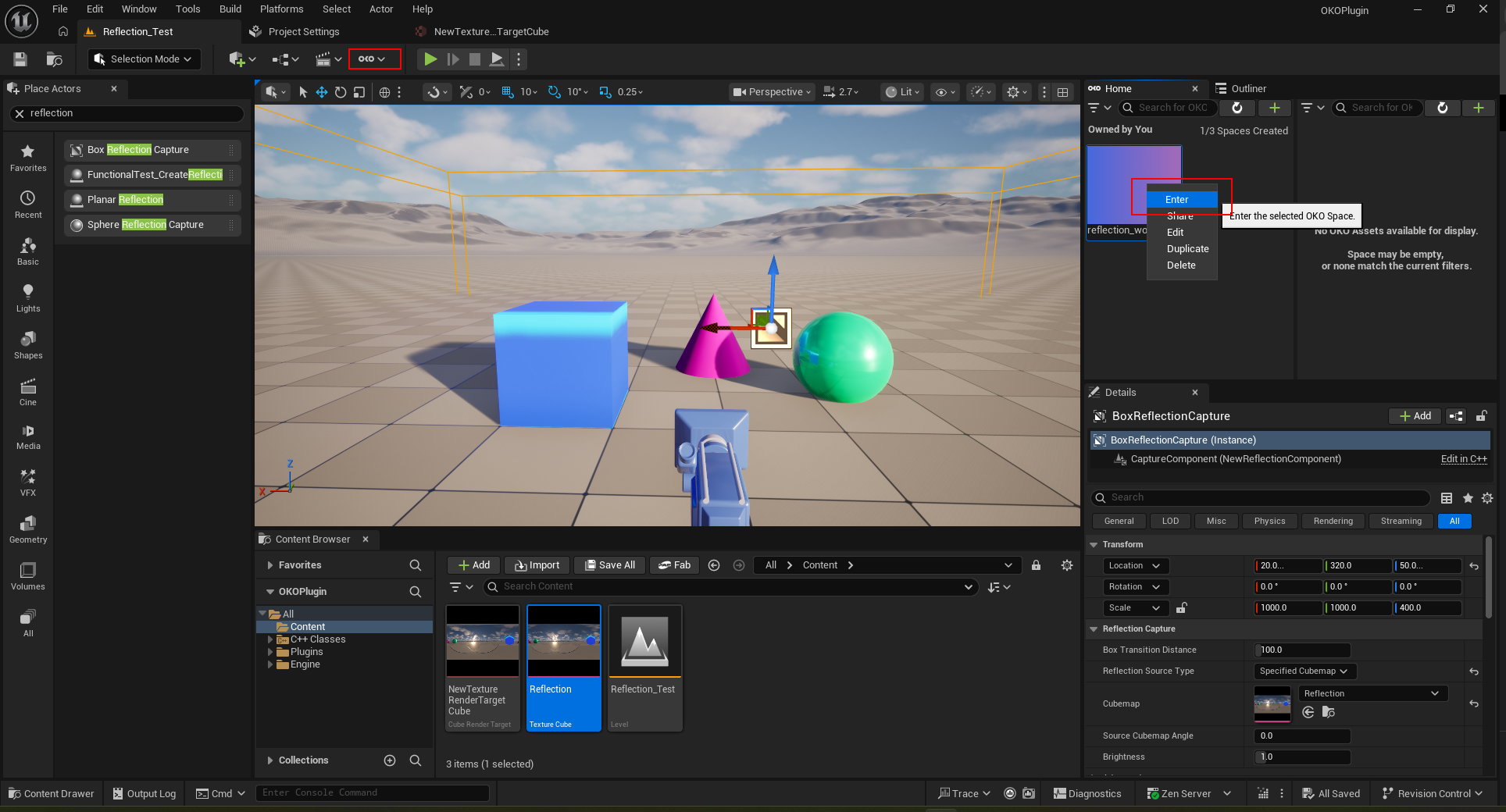Click the browse content icon beside Save
The height and width of the screenshot is (812, 1506).
click(54, 59)
